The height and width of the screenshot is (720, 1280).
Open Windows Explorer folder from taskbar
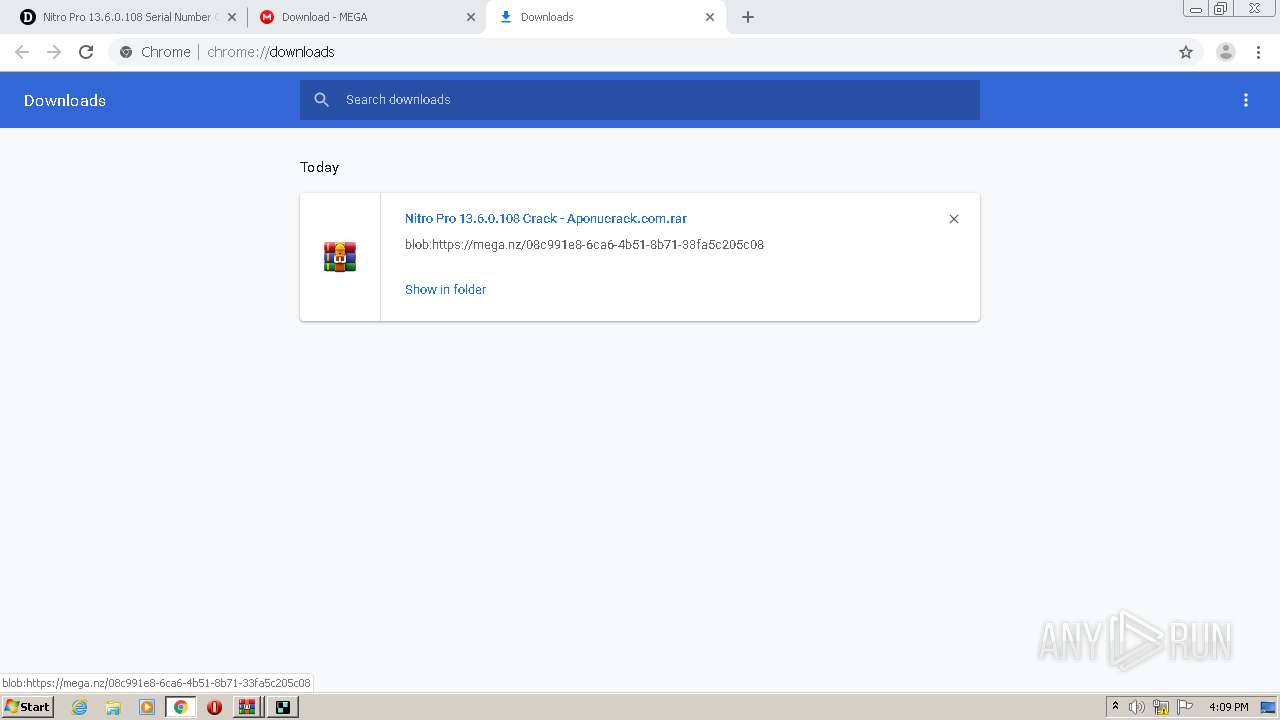pyautogui.click(x=113, y=707)
